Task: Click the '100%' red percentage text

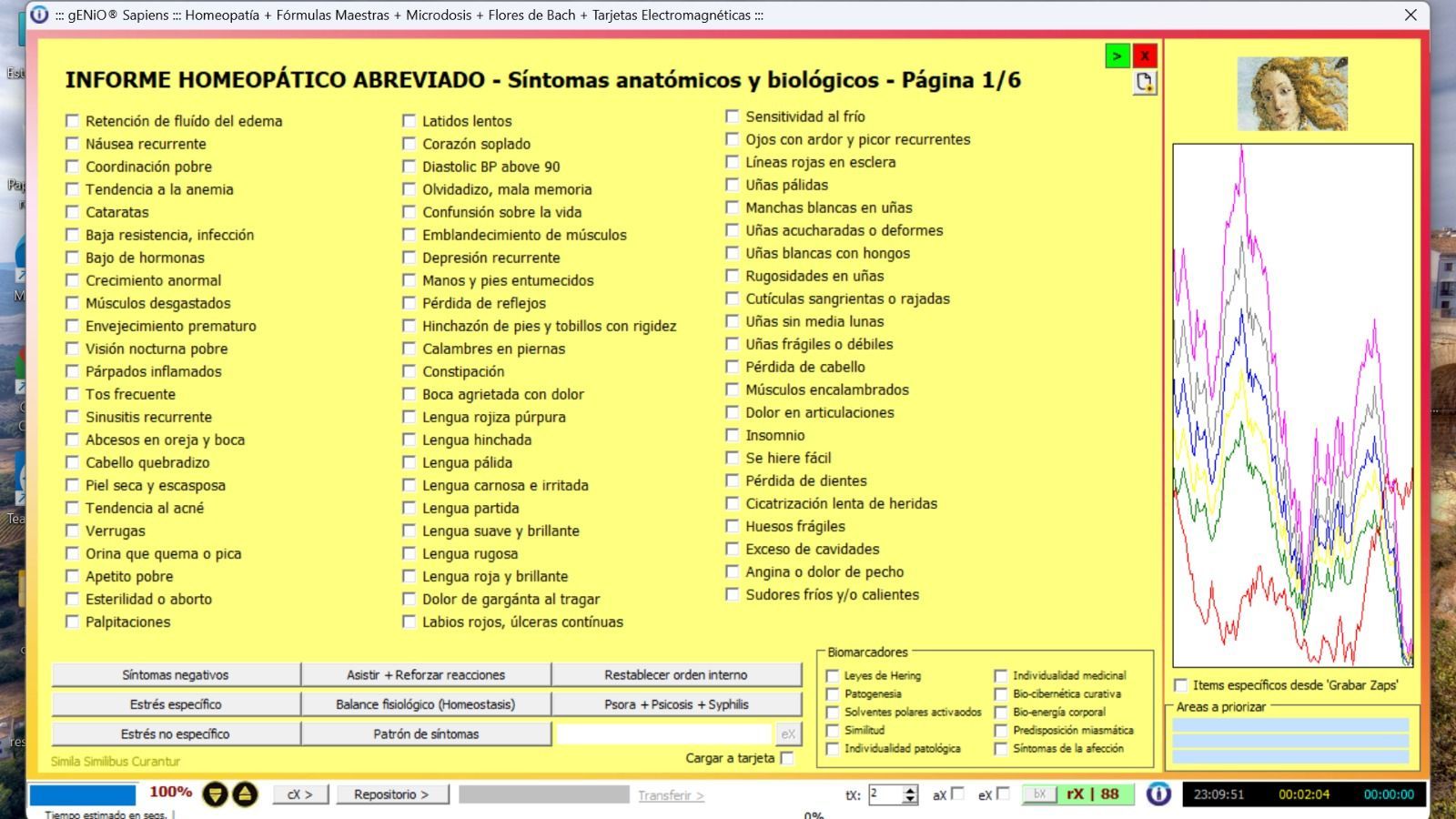Action: (171, 792)
